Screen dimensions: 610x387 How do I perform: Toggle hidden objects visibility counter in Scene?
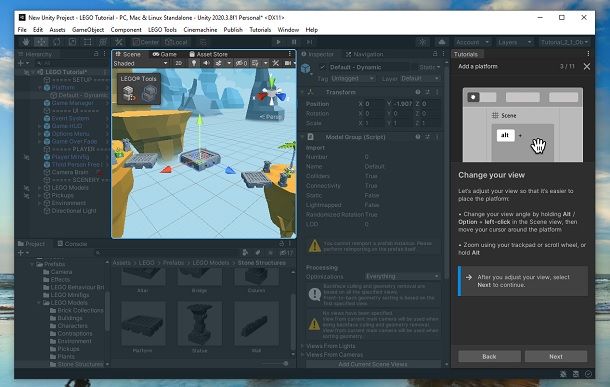(241, 63)
